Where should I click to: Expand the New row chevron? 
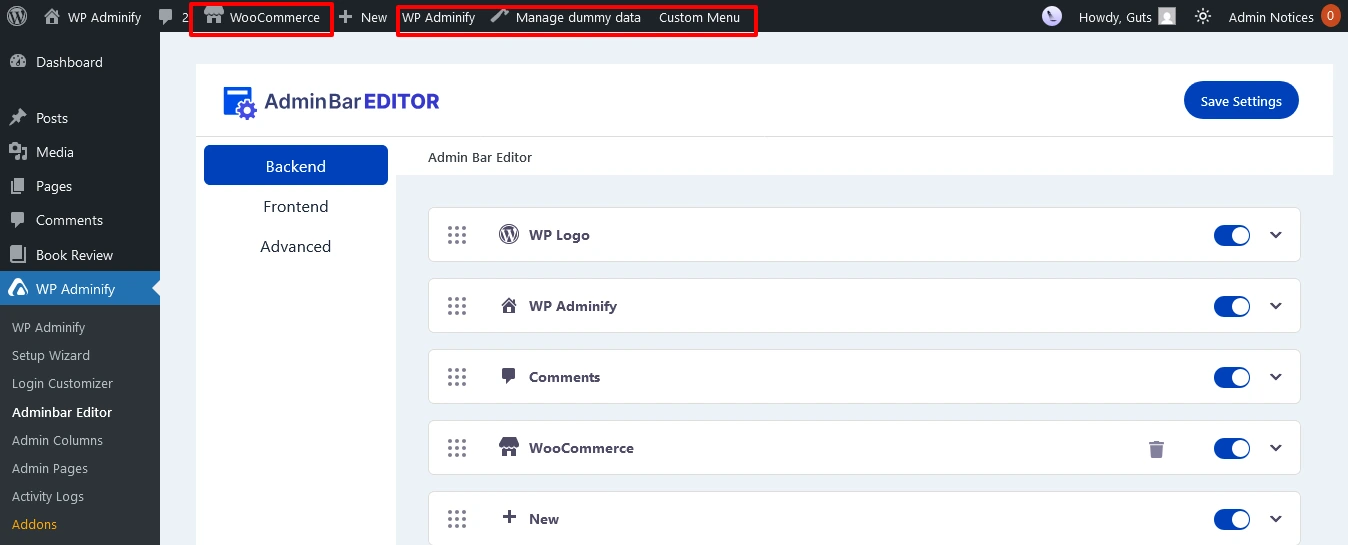click(x=1275, y=519)
